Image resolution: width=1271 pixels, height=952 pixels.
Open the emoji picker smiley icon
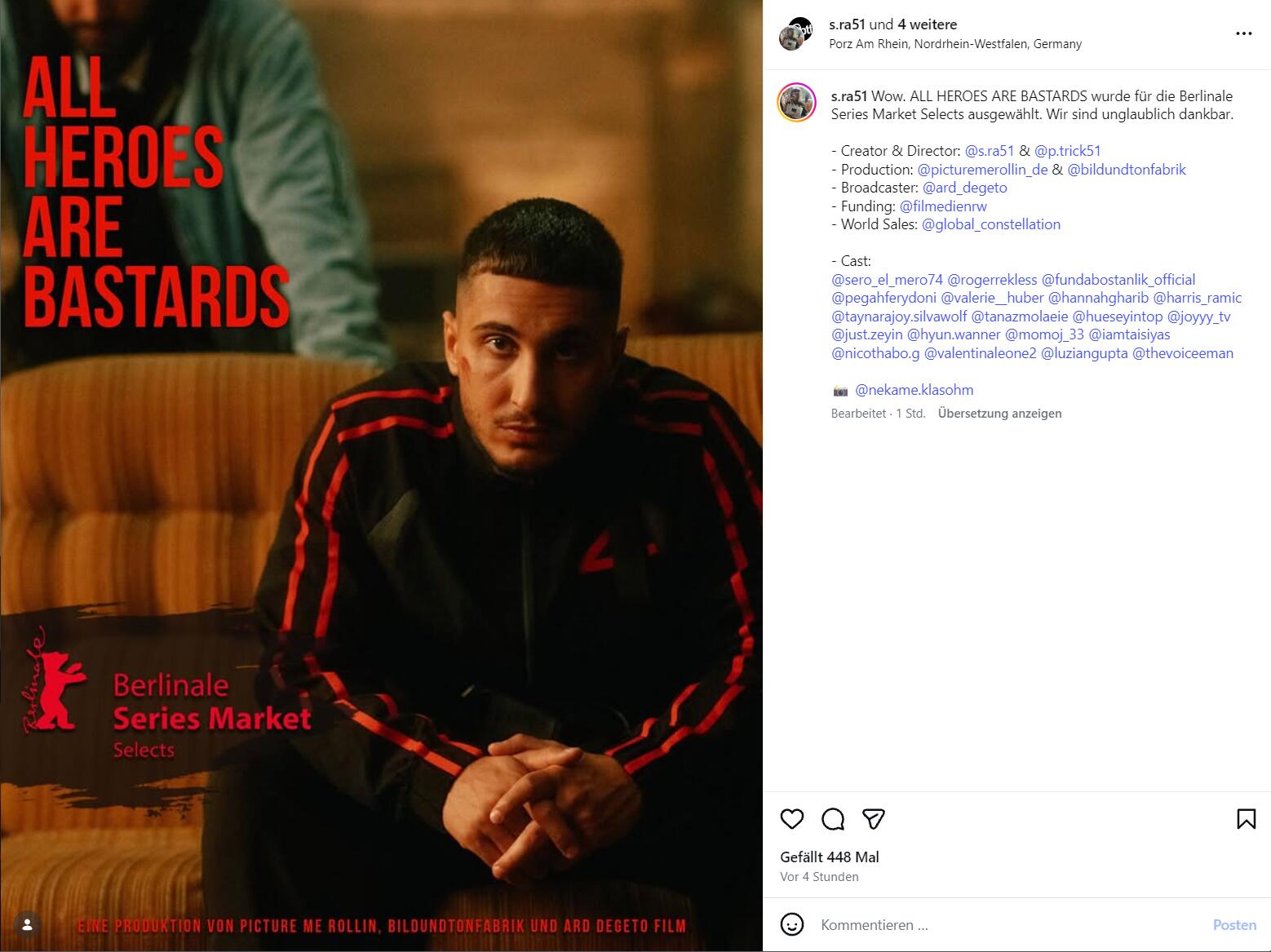tap(791, 924)
